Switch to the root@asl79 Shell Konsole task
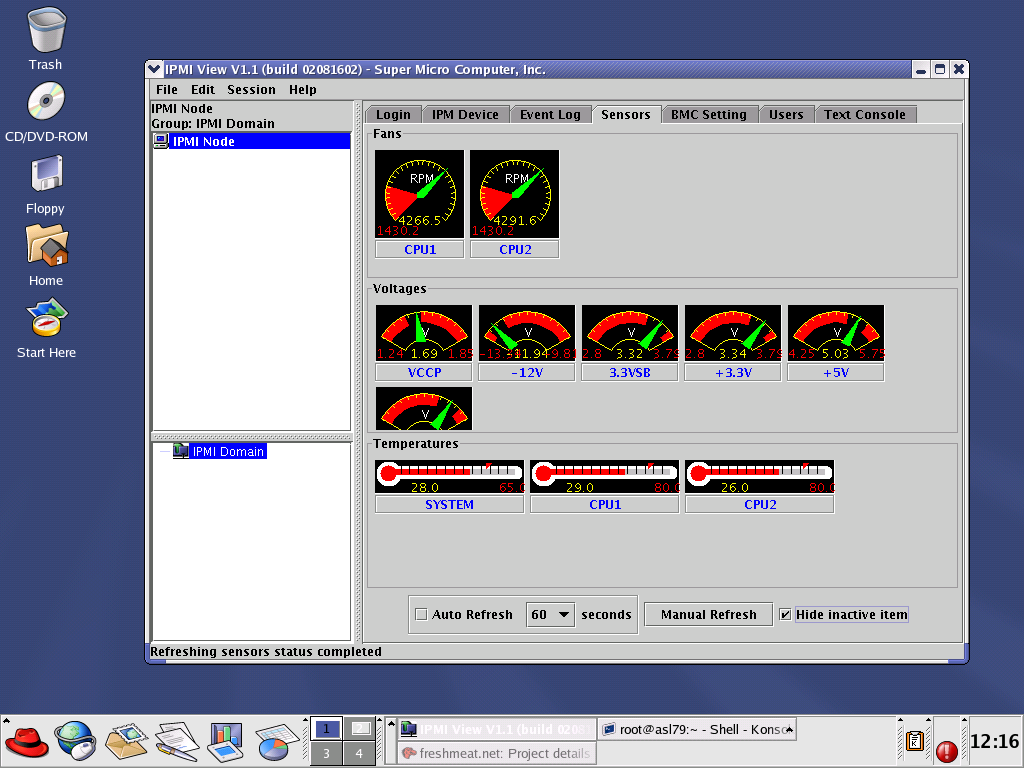Screen dimensions: 1024x768 [695, 729]
